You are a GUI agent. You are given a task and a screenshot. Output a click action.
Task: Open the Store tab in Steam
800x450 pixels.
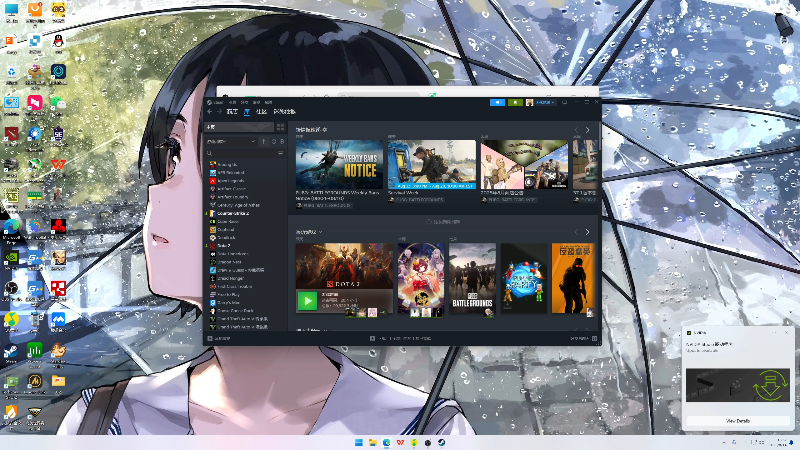click(232, 111)
